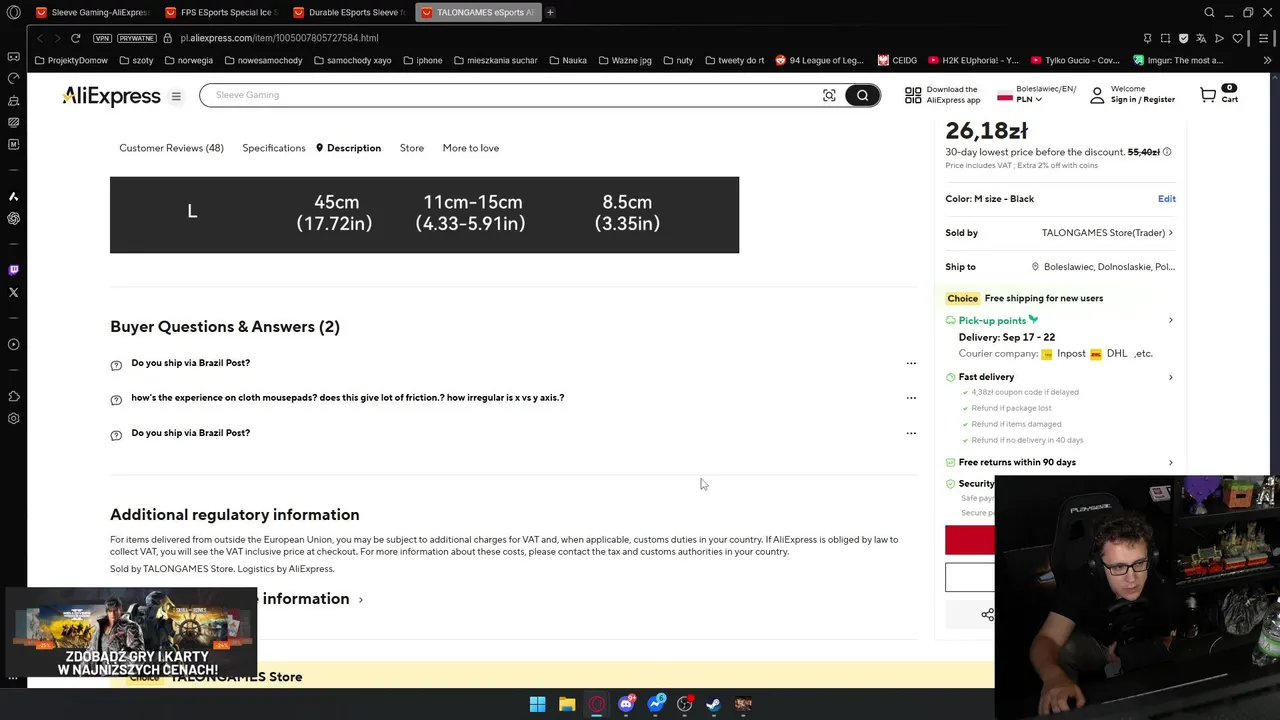Edit the selected color option
Screen dimensions: 1280x720
[x=1166, y=199]
